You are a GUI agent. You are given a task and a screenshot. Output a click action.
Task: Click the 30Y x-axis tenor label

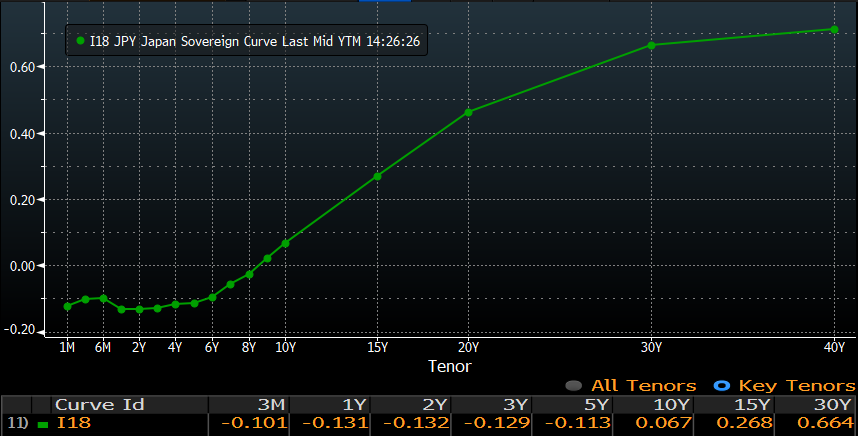651,347
